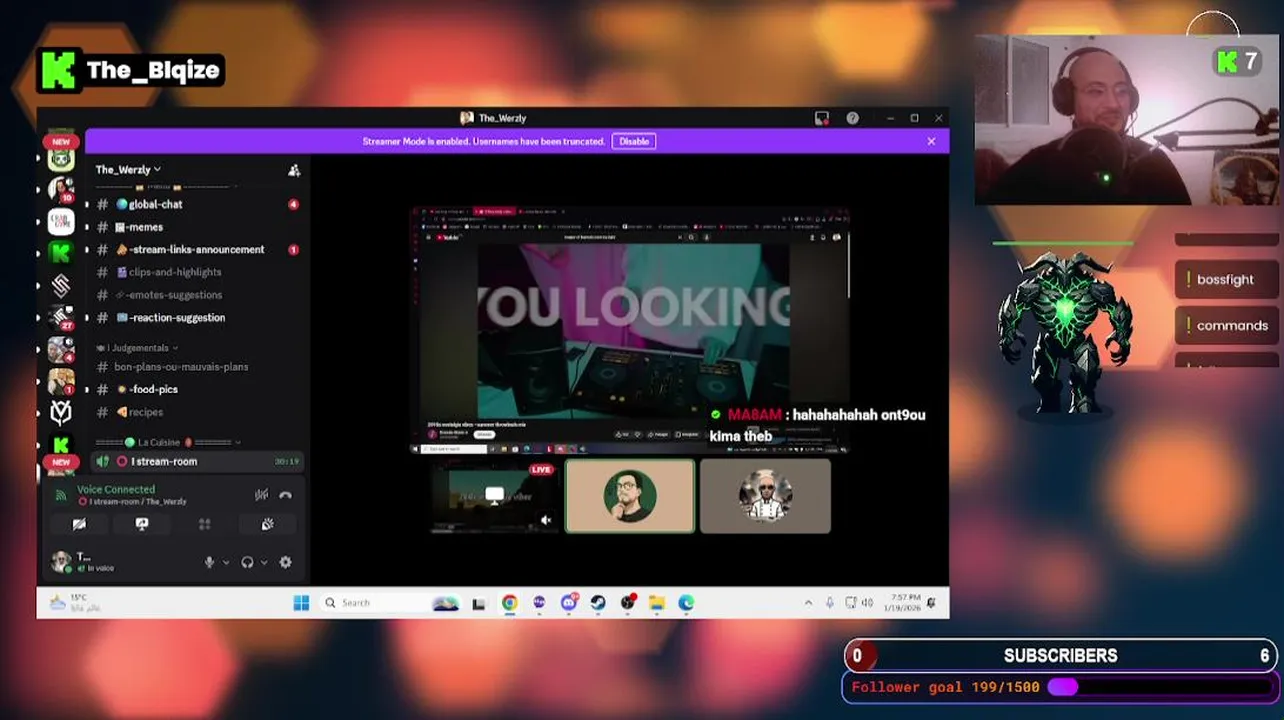Viewport: 1284px width, 720px height.
Task: Click the main shared stream video
Action: 630,330
